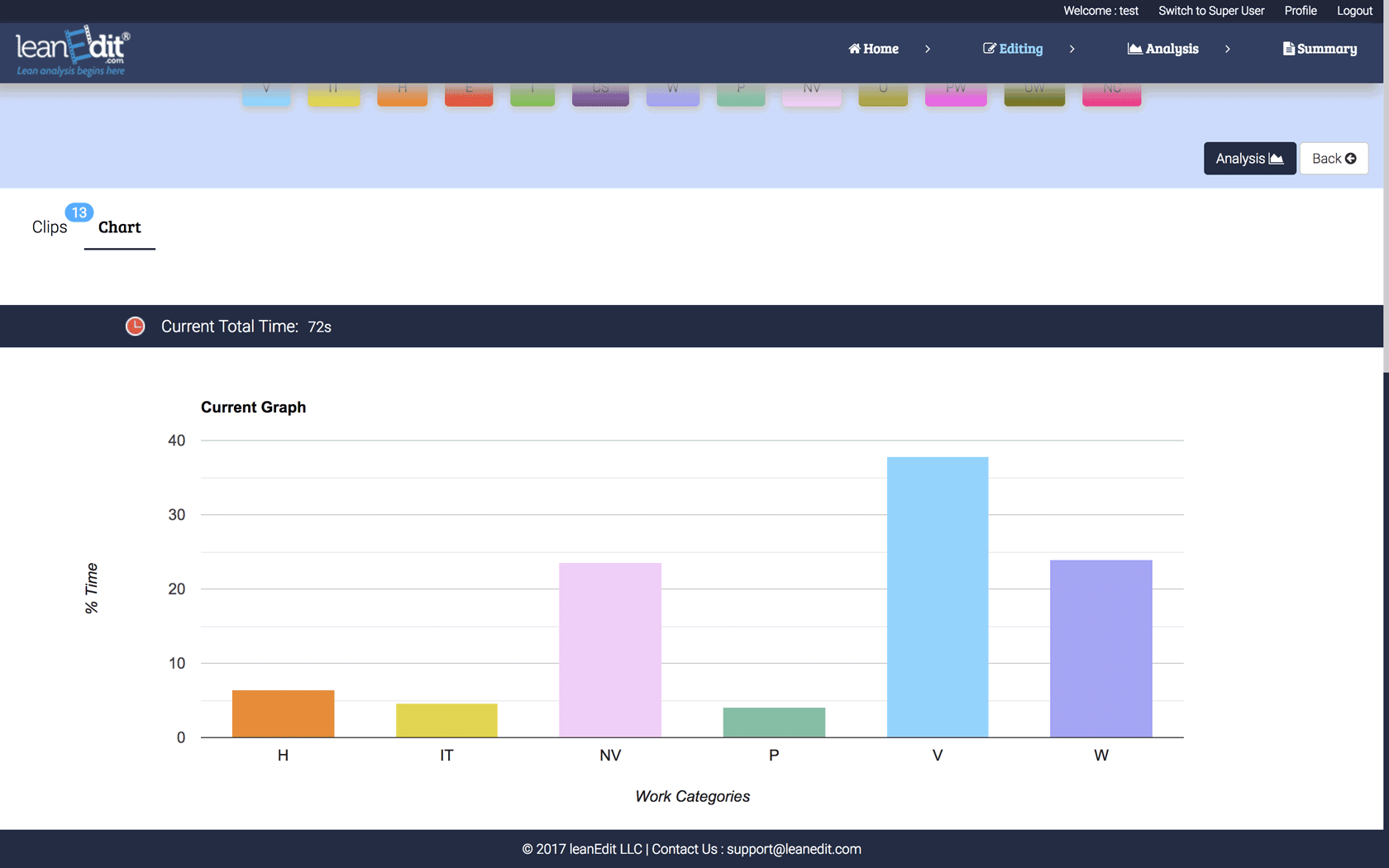The image size is (1389, 868).
Task: Click the Current Total Time label
Action: pyautogui.click(x=229, y=327)
